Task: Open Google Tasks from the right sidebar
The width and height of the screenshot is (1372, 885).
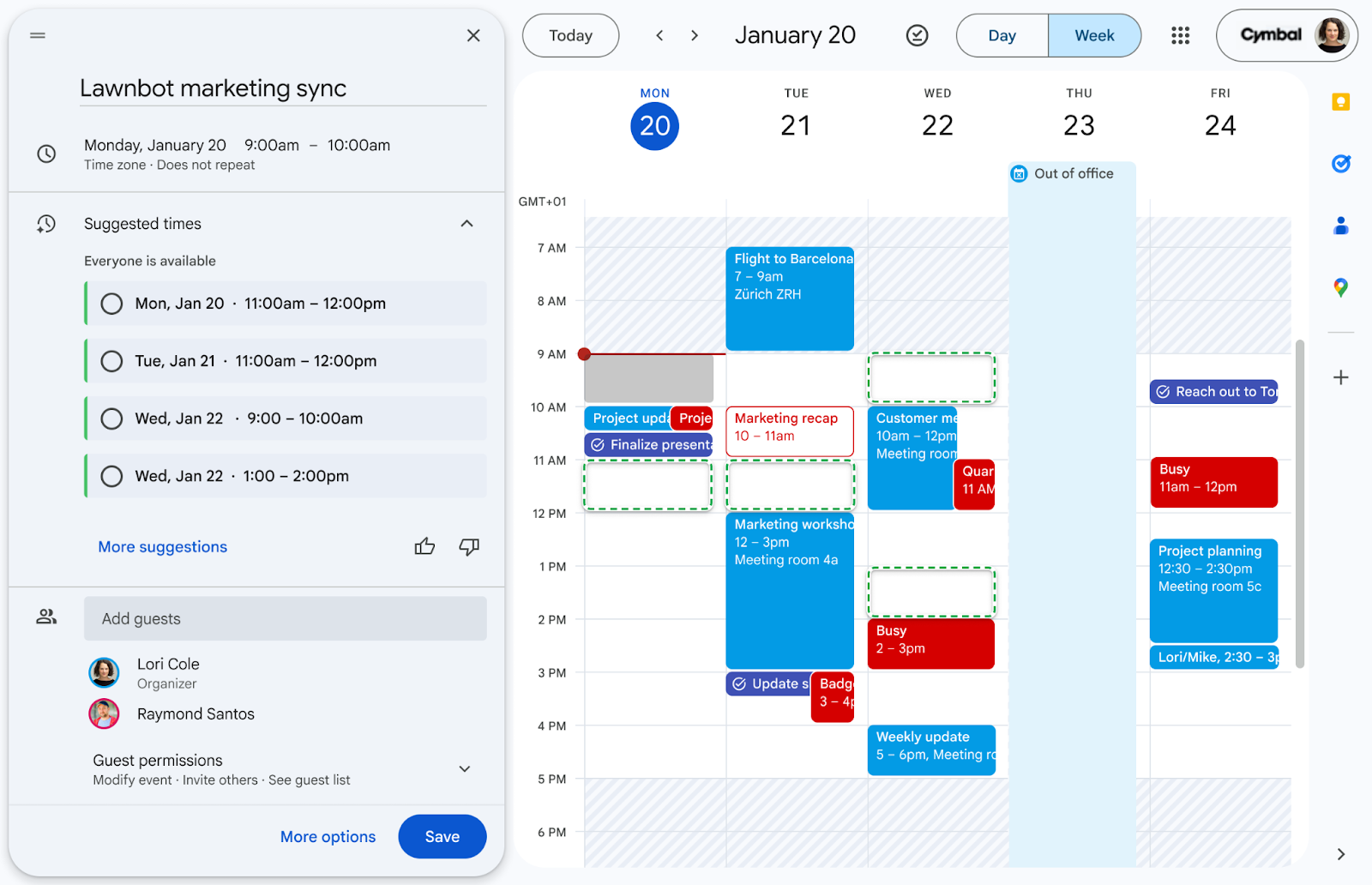Action: (1340, 163)
